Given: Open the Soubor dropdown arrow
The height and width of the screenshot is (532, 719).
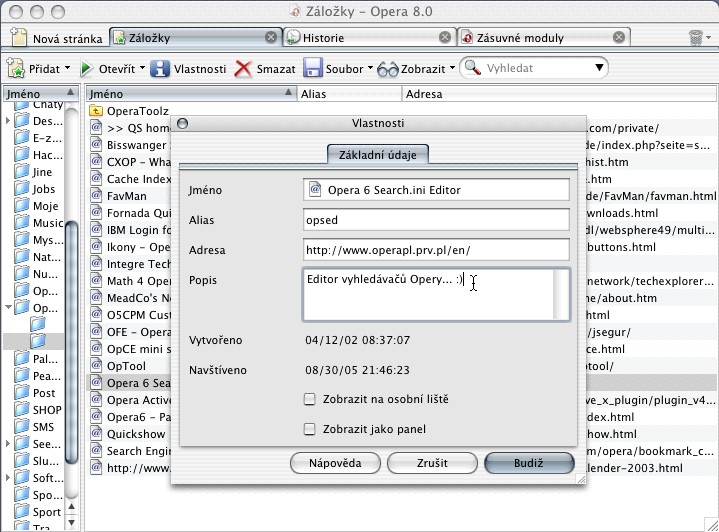Looking at the screenshot, I should (370, 68).
